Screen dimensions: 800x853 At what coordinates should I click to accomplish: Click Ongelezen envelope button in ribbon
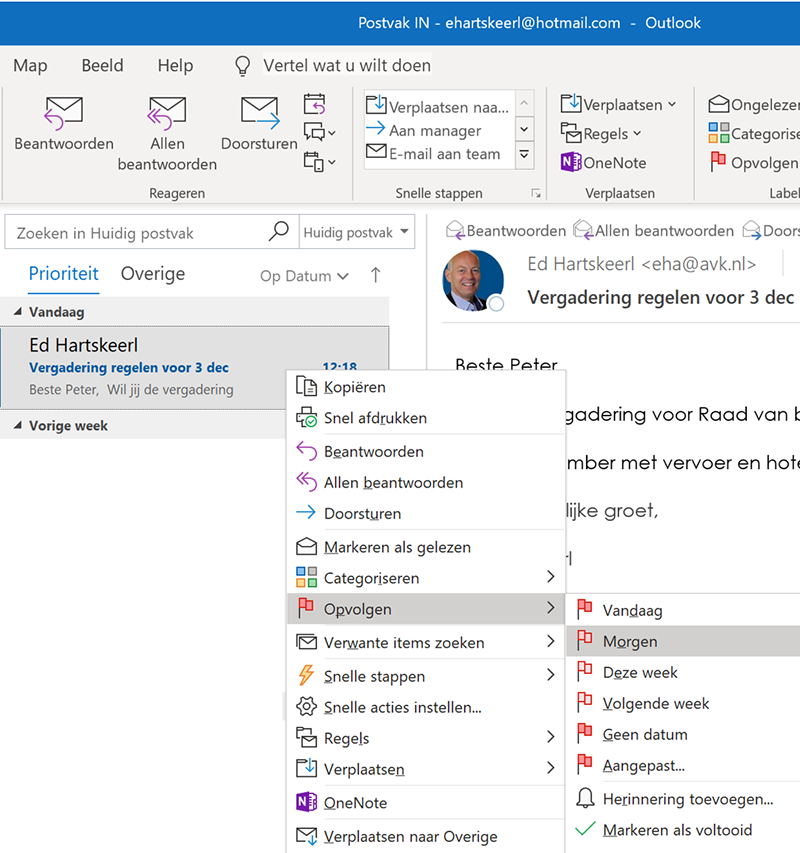pos(754,104)
